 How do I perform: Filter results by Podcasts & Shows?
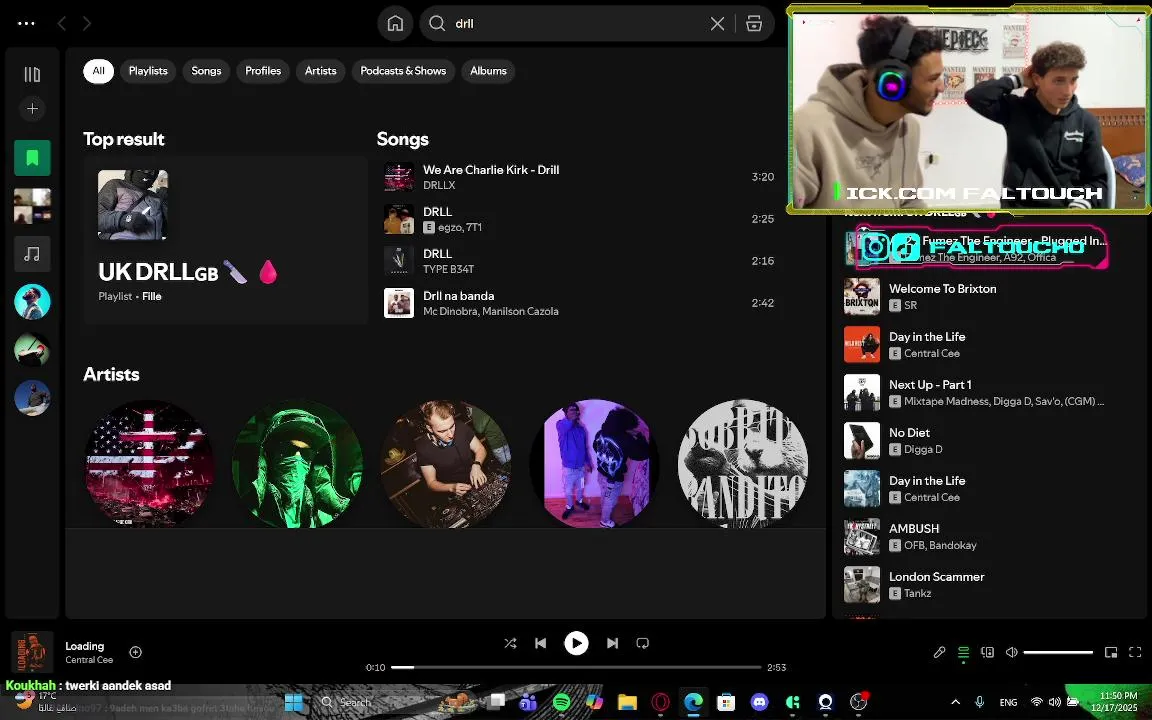click(x=403, y=71)
